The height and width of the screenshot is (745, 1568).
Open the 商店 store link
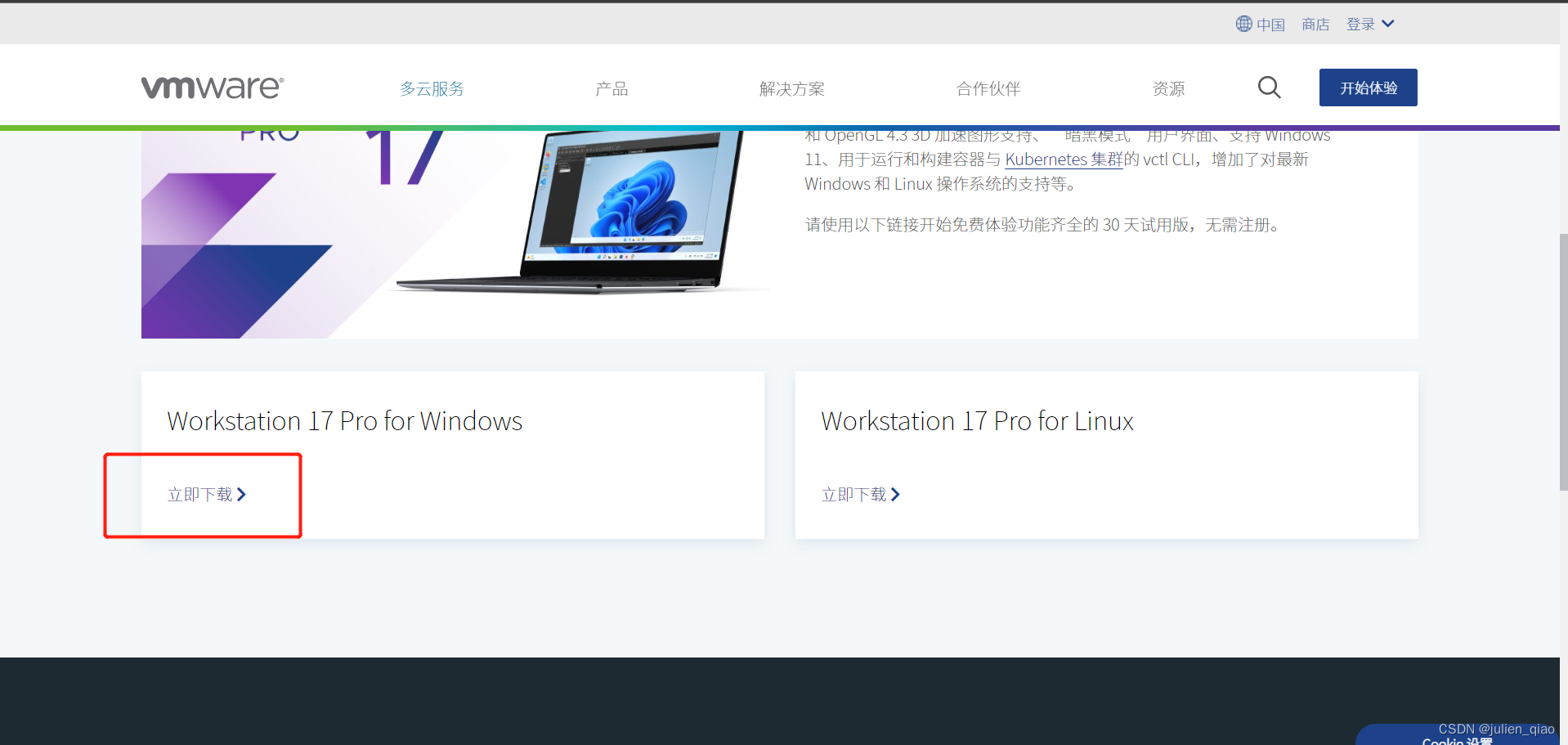[1315, 25]
